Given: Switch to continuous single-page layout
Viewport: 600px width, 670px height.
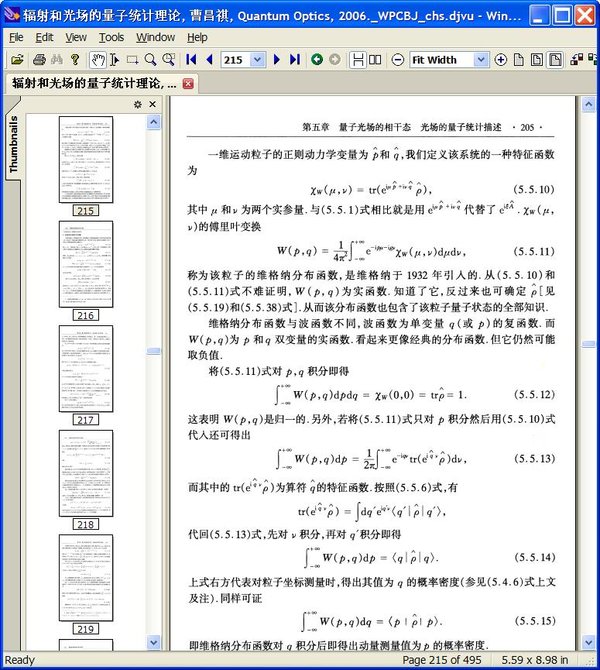Looking at the screenshot, I should (x=358, y=60).
